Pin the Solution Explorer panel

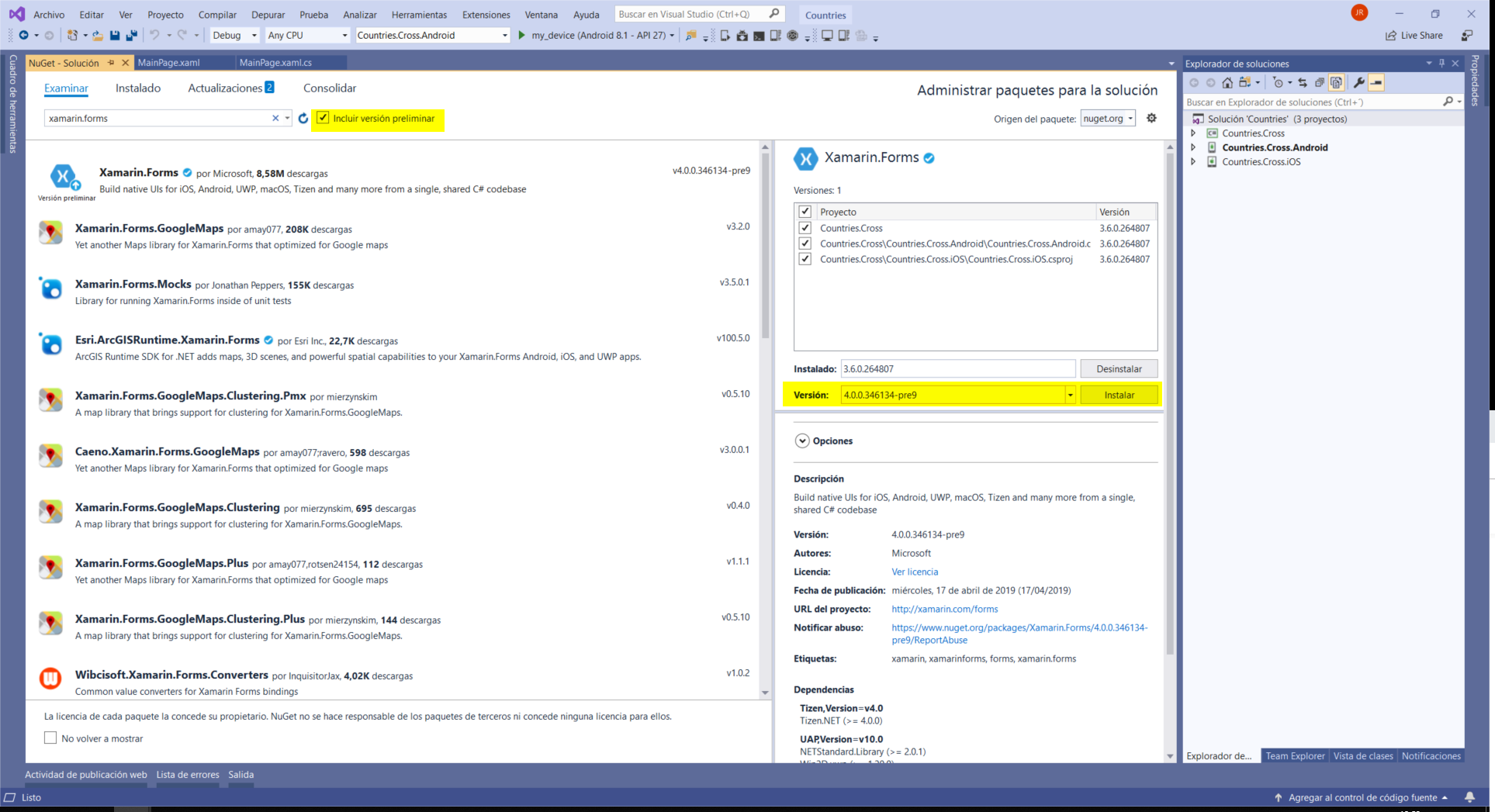(1442, 64)
